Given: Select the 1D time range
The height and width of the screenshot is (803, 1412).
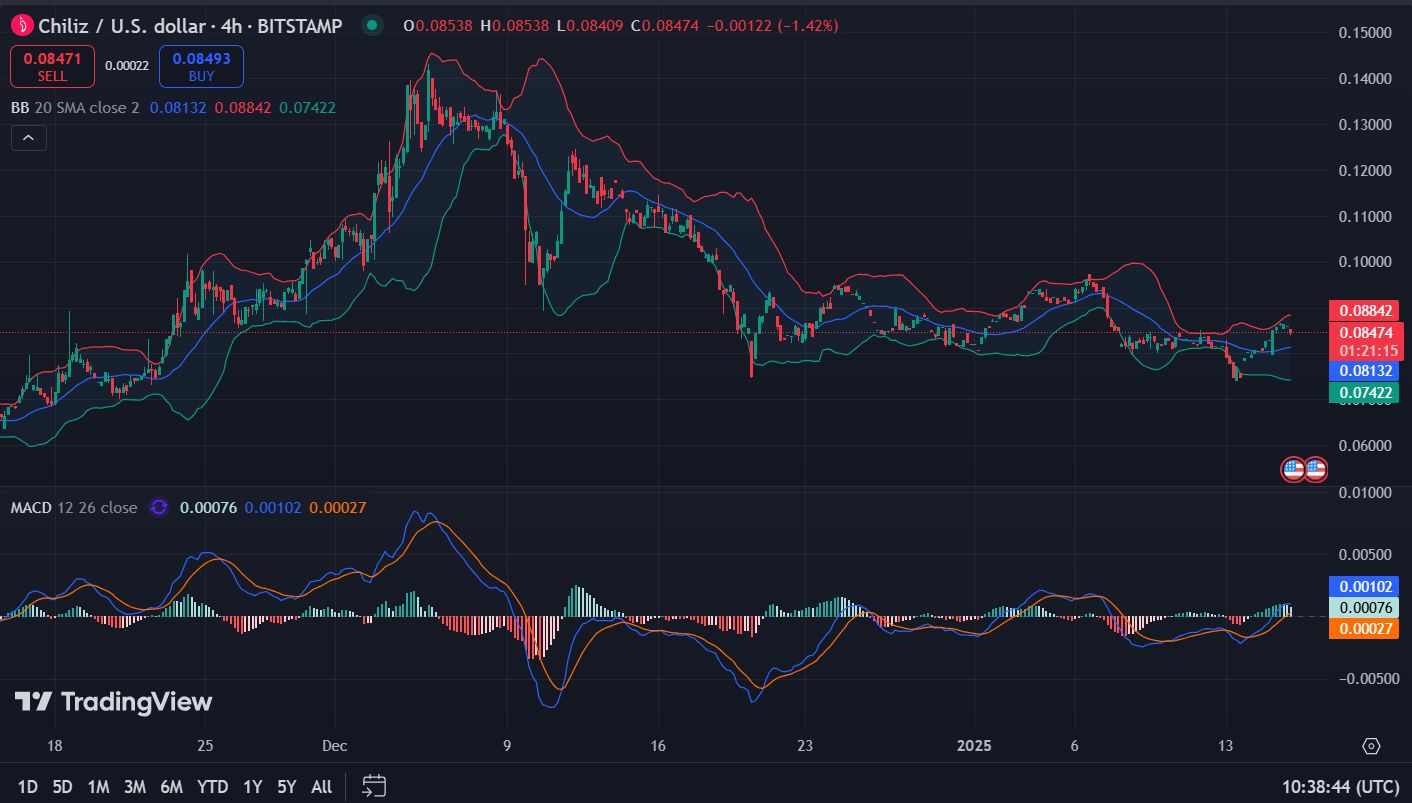Looking at the screenshot, I should (x=28, y=787).
